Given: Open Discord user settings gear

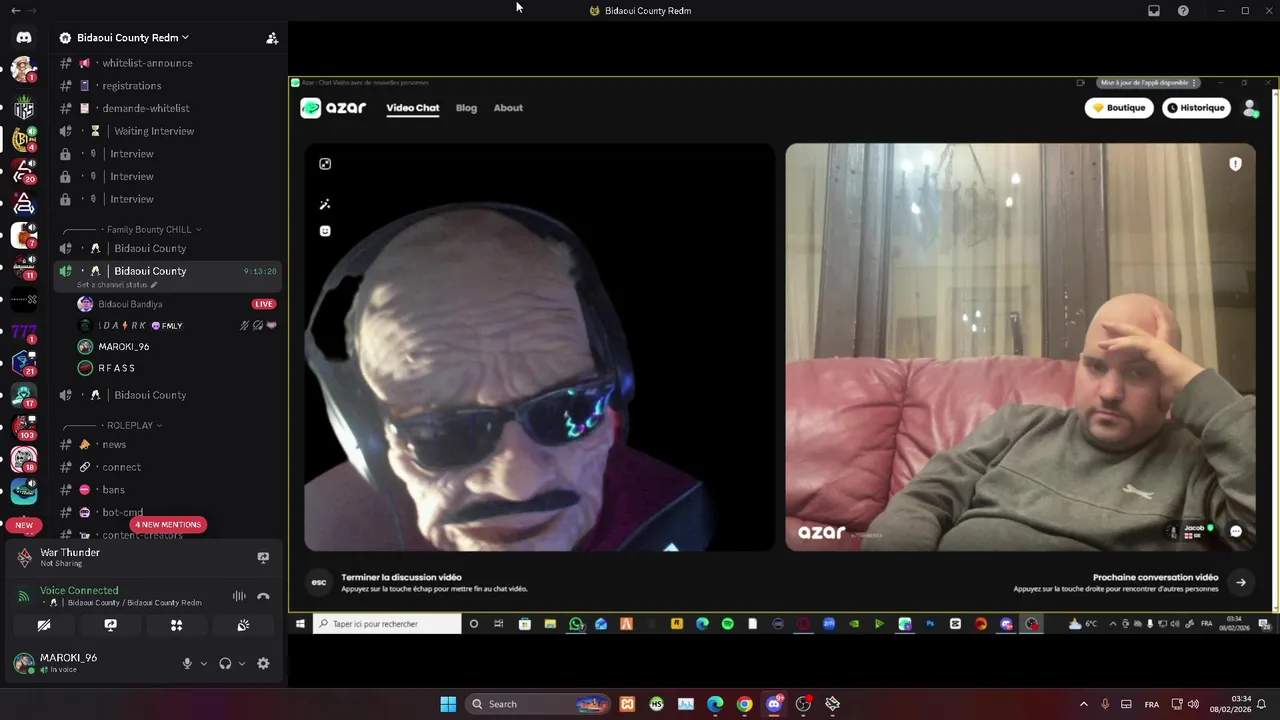Looking at the screenshot, I should point(263,663).
